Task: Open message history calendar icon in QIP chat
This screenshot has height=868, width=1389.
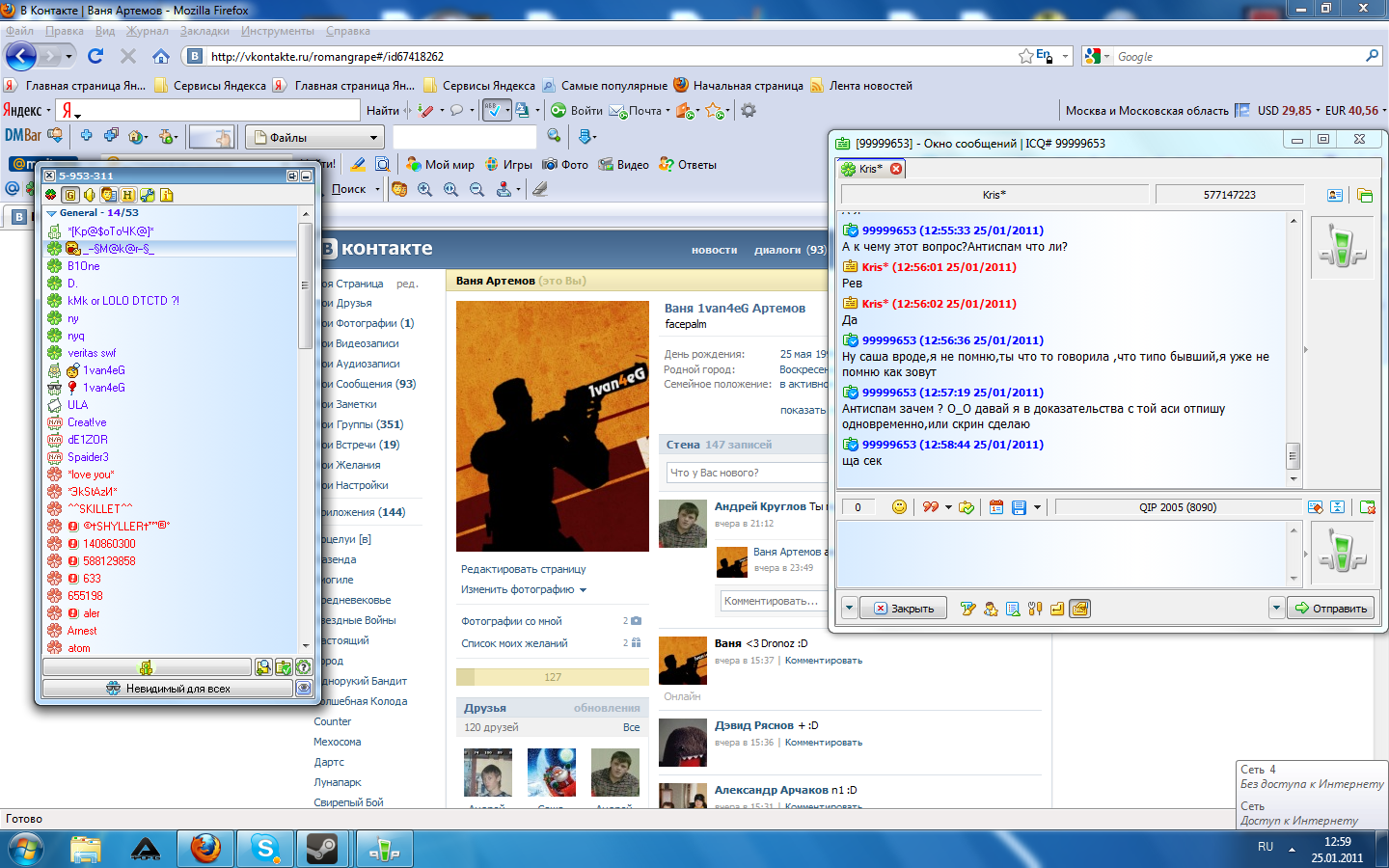Action: pyautogui.click(x=996, y=507)
